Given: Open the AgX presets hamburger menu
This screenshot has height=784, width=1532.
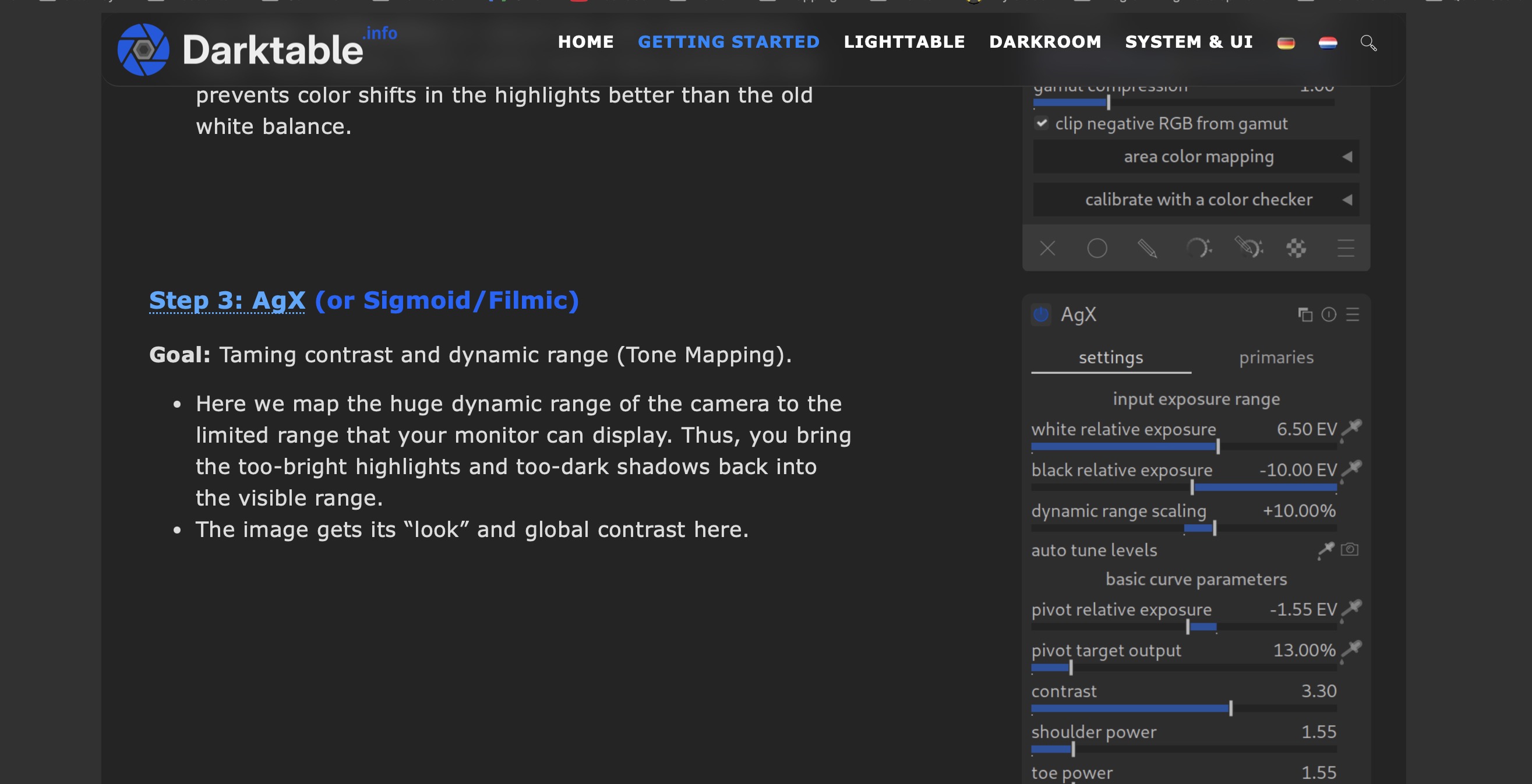Looking at the screenshot, I should click(1353, 315).
